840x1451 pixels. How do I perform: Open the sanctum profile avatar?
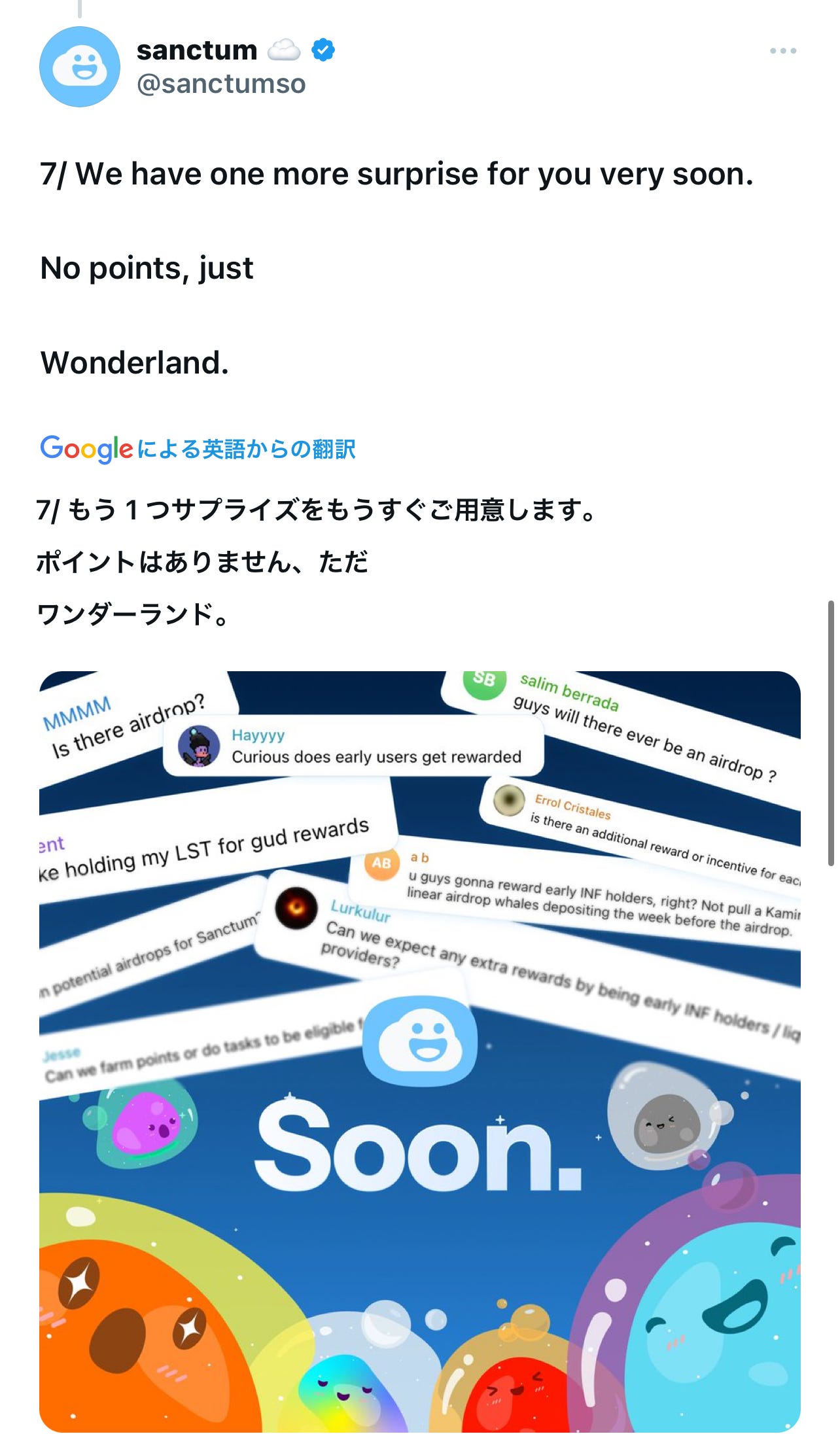pos(80,67)
